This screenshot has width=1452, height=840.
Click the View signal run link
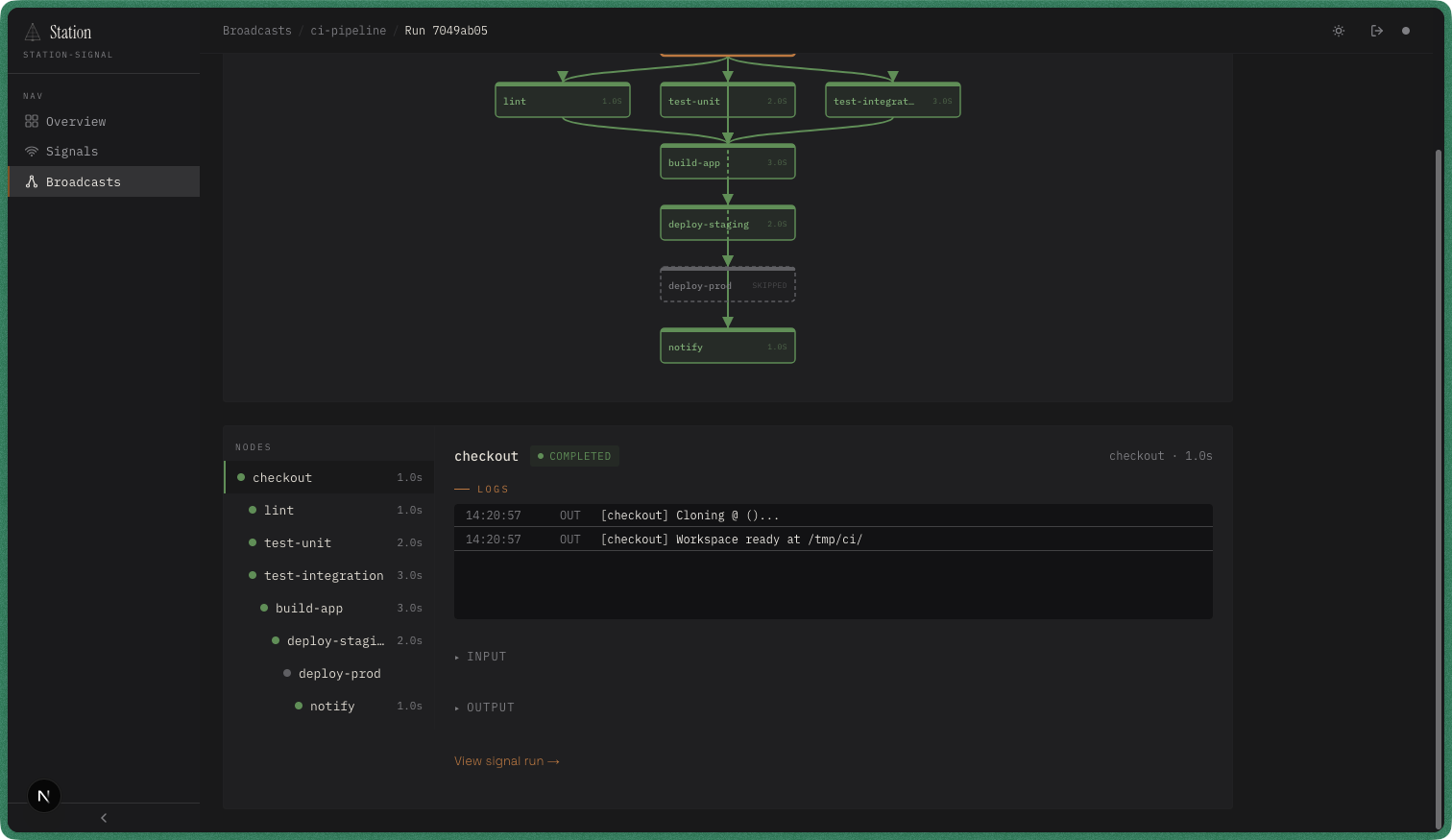[x=507, y=760]
